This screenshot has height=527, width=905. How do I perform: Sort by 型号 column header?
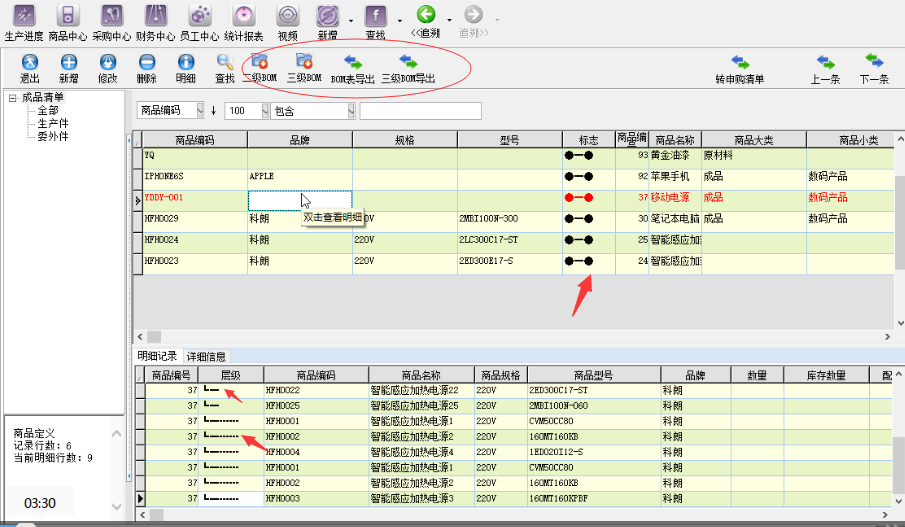(510, 140)
